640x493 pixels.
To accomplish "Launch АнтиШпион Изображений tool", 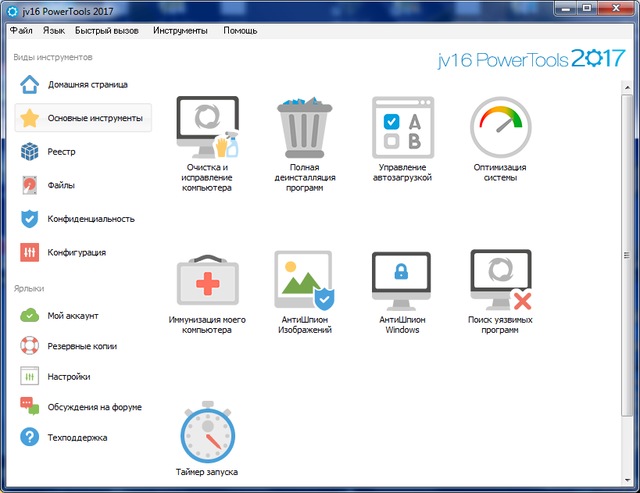I will (x=304, y=279).
